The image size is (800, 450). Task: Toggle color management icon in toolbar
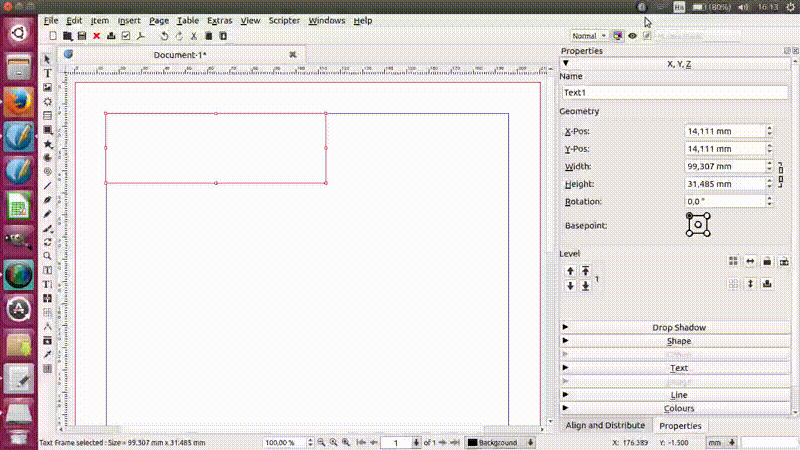[x=618, y=36]
